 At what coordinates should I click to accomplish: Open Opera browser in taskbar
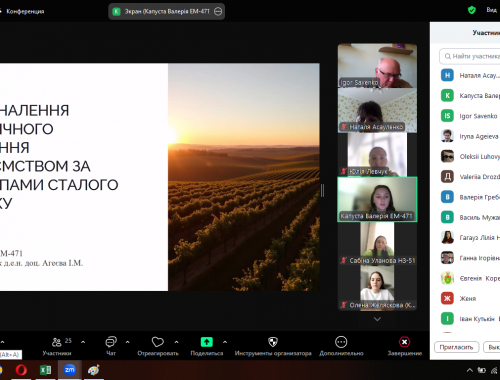21,370
